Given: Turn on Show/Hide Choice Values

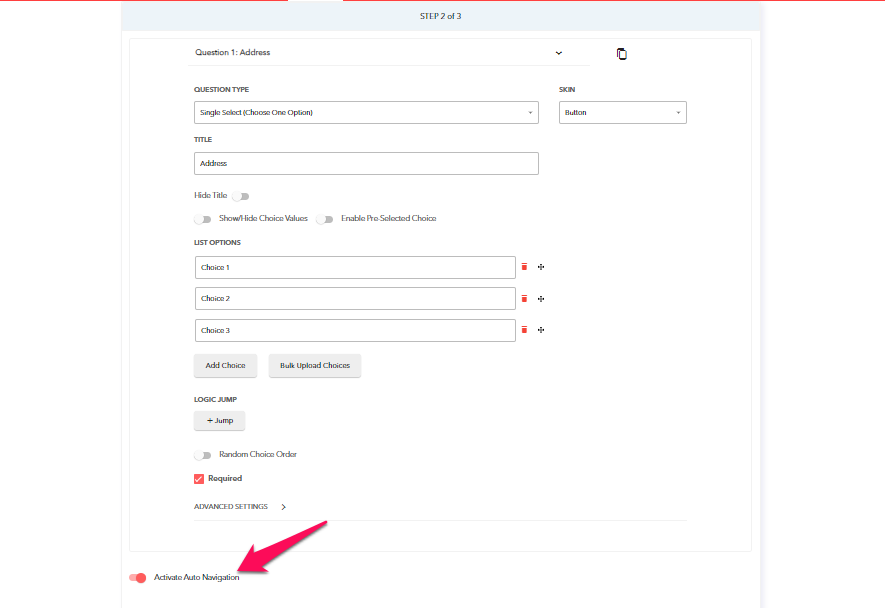Looking at the screenshot, I should pyautogui.click(x=202, y=218).
